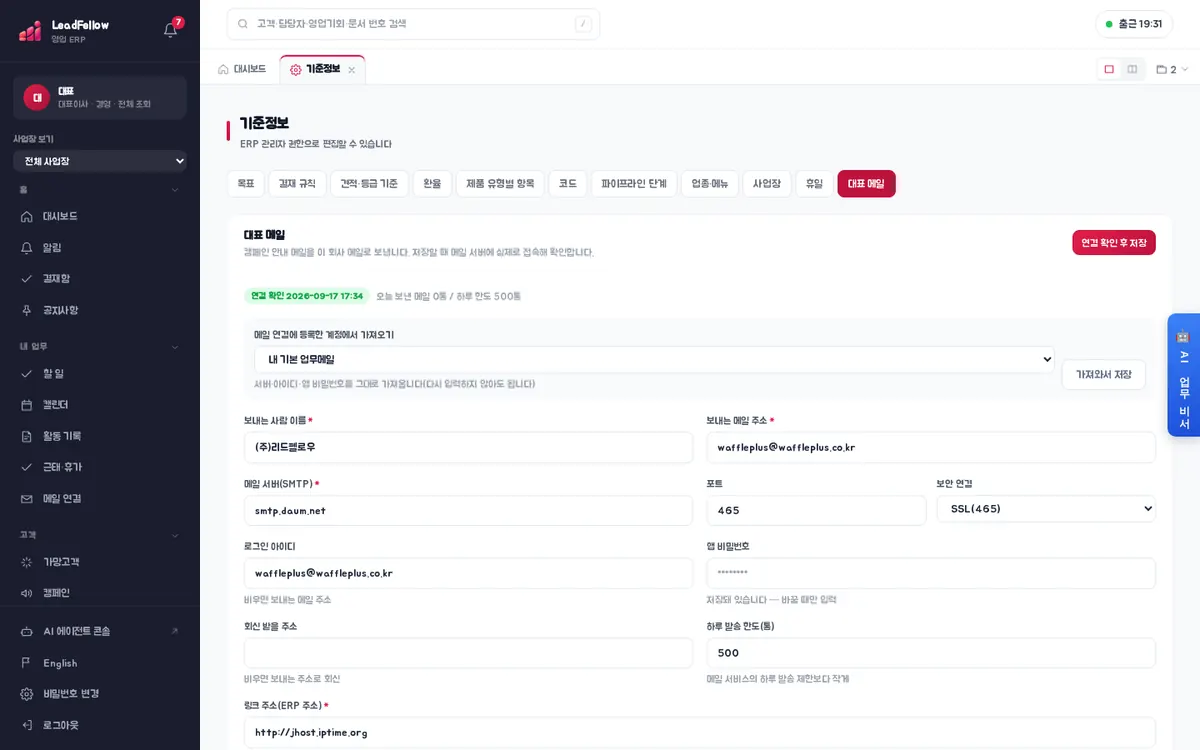Click the 대표 user profile avatar
The height and width of the screenshot is (750, 1200).
[x=37, y=97]
